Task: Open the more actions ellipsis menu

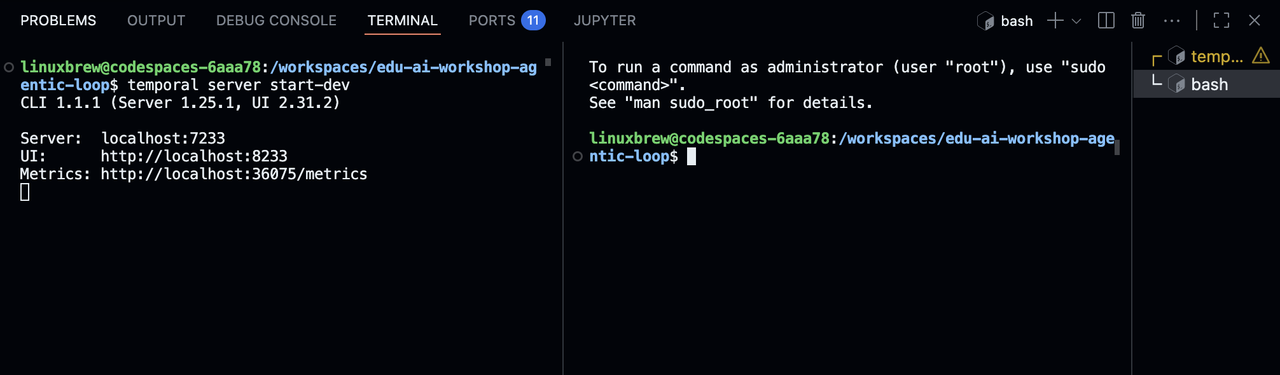Action: pyautogui.click(x=1172, y=20)
